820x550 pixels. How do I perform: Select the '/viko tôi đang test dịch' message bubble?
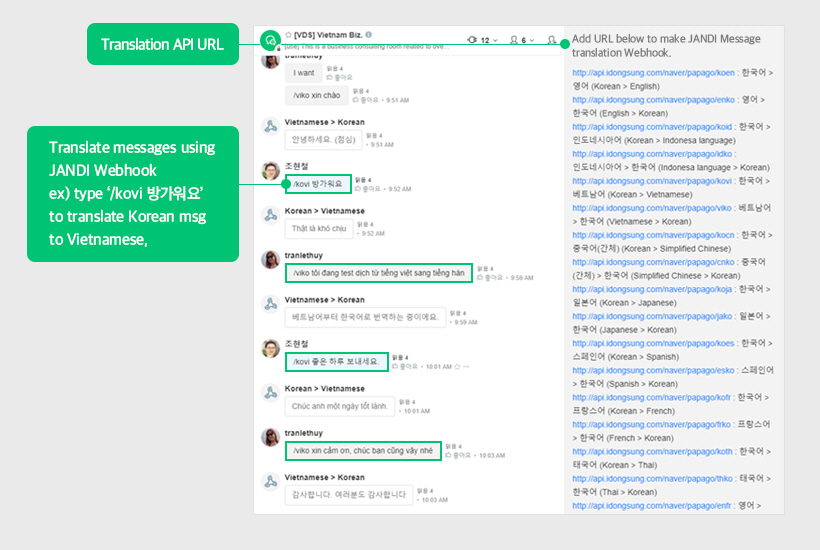tap(379, 273)
